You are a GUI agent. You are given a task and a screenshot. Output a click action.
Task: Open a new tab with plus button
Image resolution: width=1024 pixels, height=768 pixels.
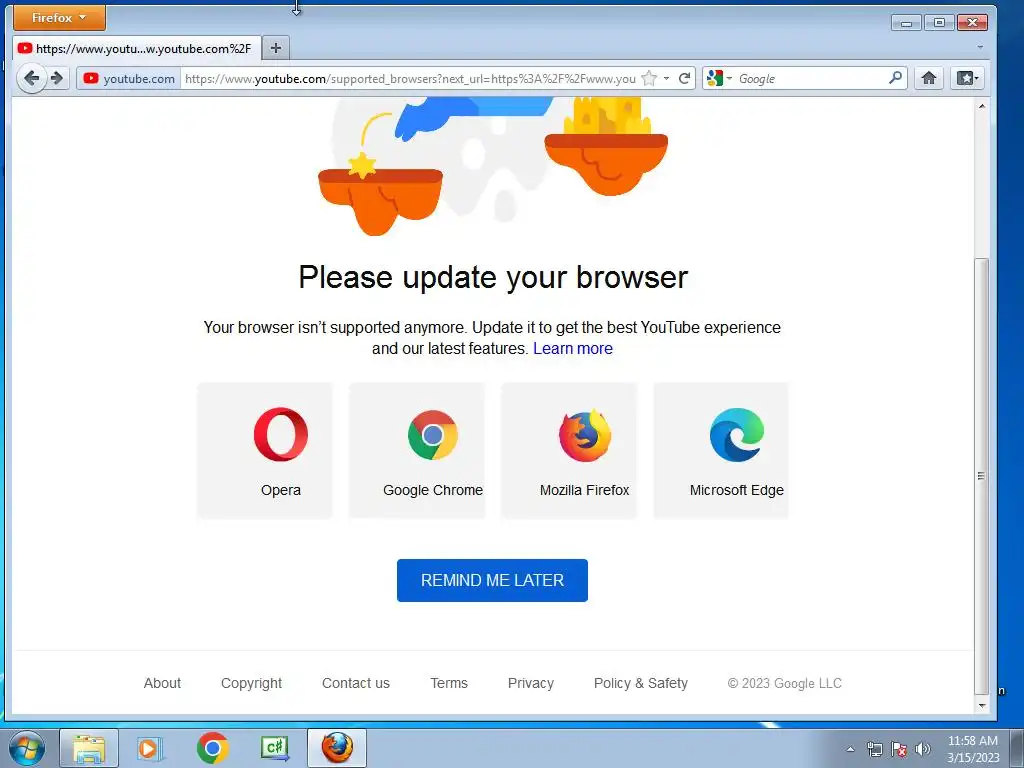276,48
